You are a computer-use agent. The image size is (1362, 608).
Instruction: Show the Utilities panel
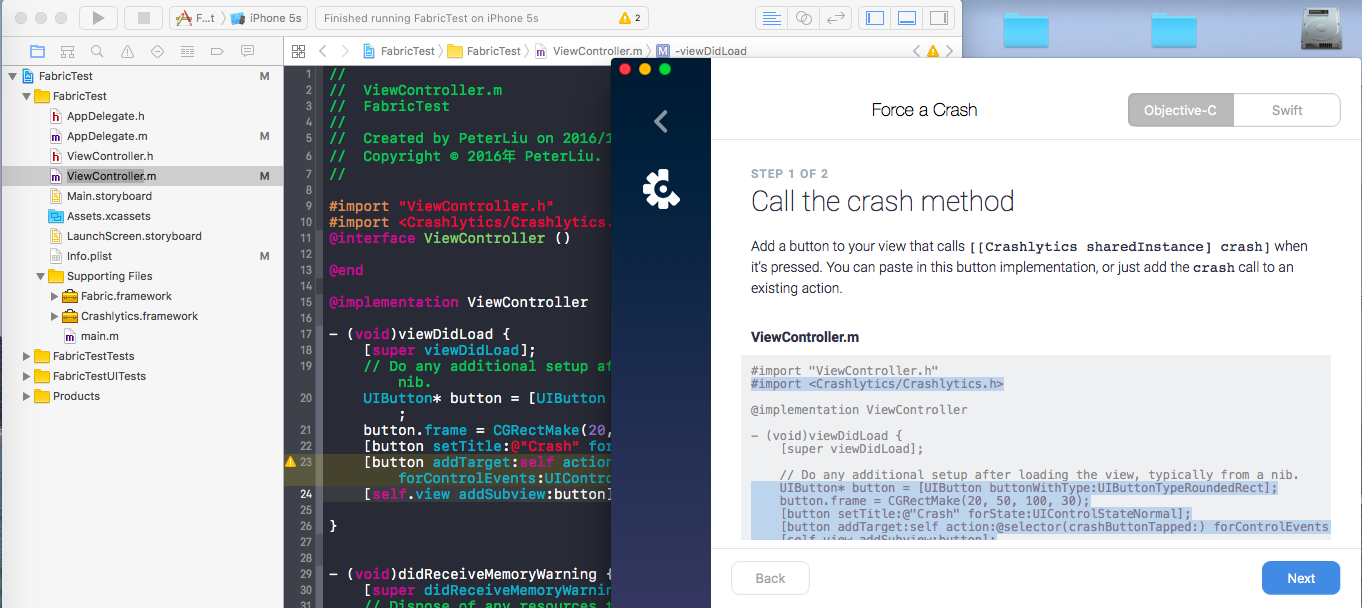click(x=939, y=17)
